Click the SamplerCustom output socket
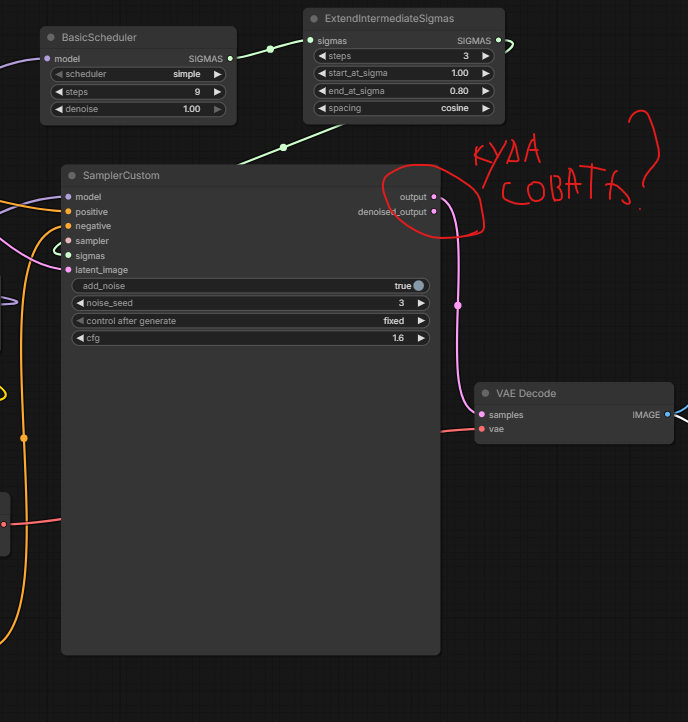The width and height of the screenshot is (688, 722). (434, 197)
